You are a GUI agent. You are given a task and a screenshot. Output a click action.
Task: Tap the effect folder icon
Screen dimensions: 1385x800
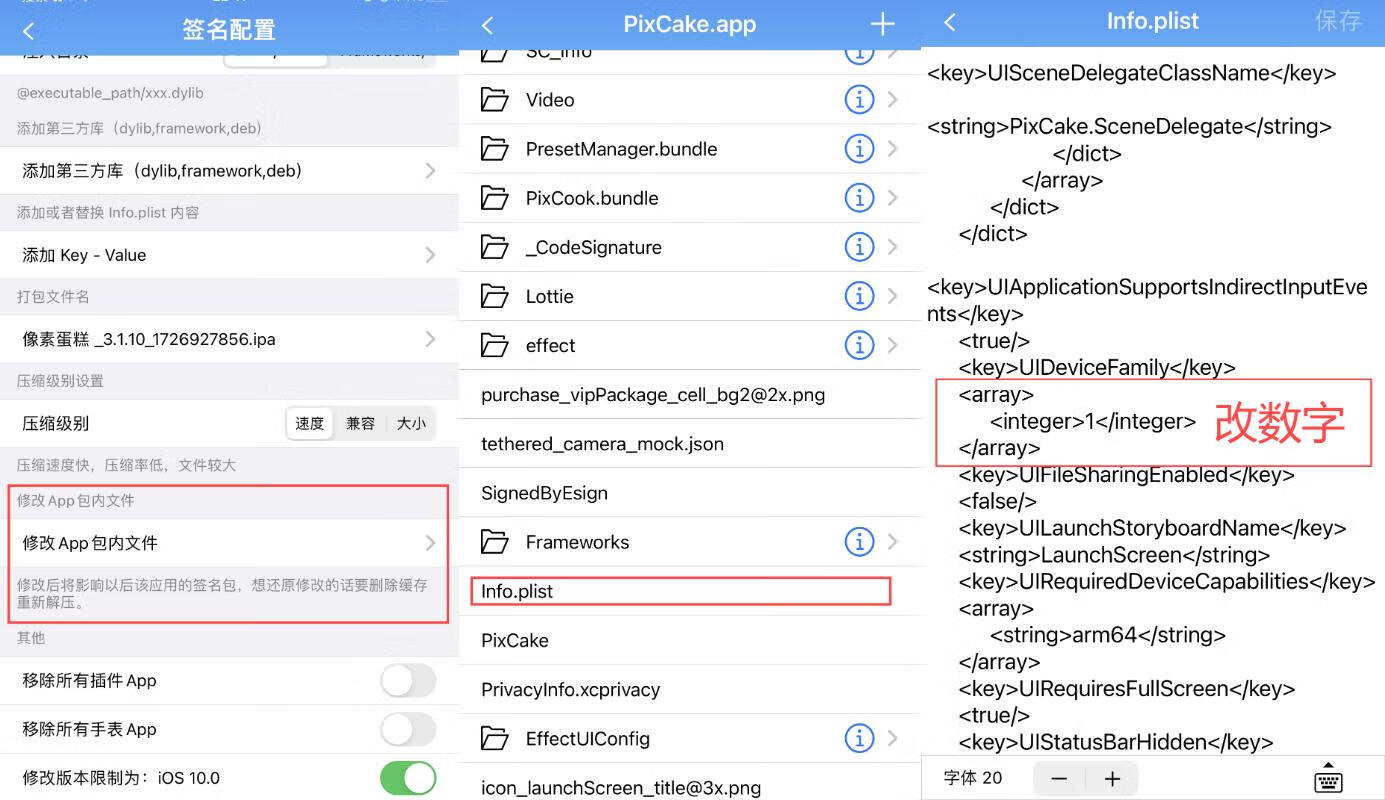495,345
